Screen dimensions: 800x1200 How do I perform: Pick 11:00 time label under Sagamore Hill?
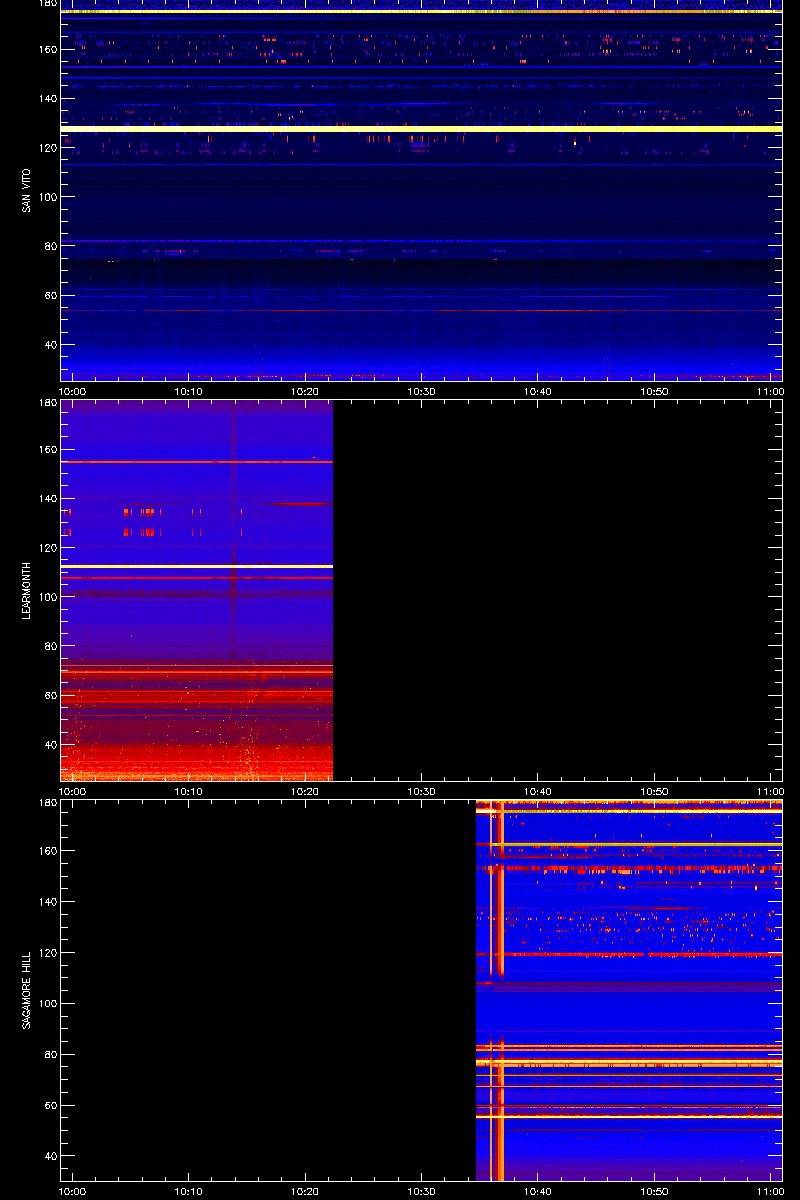tap(770, 1191)
